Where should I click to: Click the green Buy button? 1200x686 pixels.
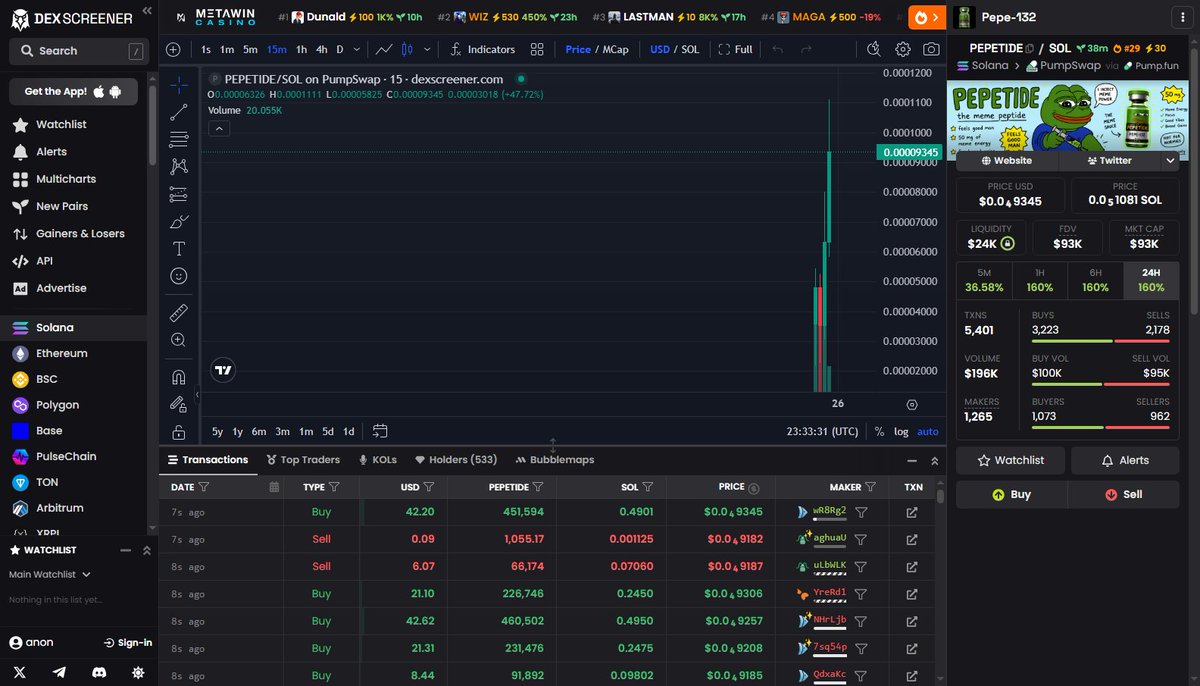click(1011, 494)
